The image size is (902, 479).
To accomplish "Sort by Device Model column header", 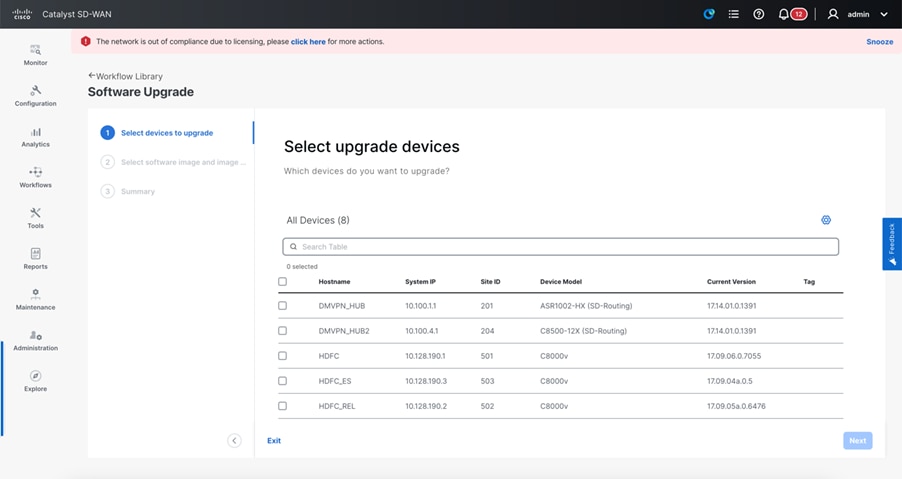I will [x=560, y=282].
